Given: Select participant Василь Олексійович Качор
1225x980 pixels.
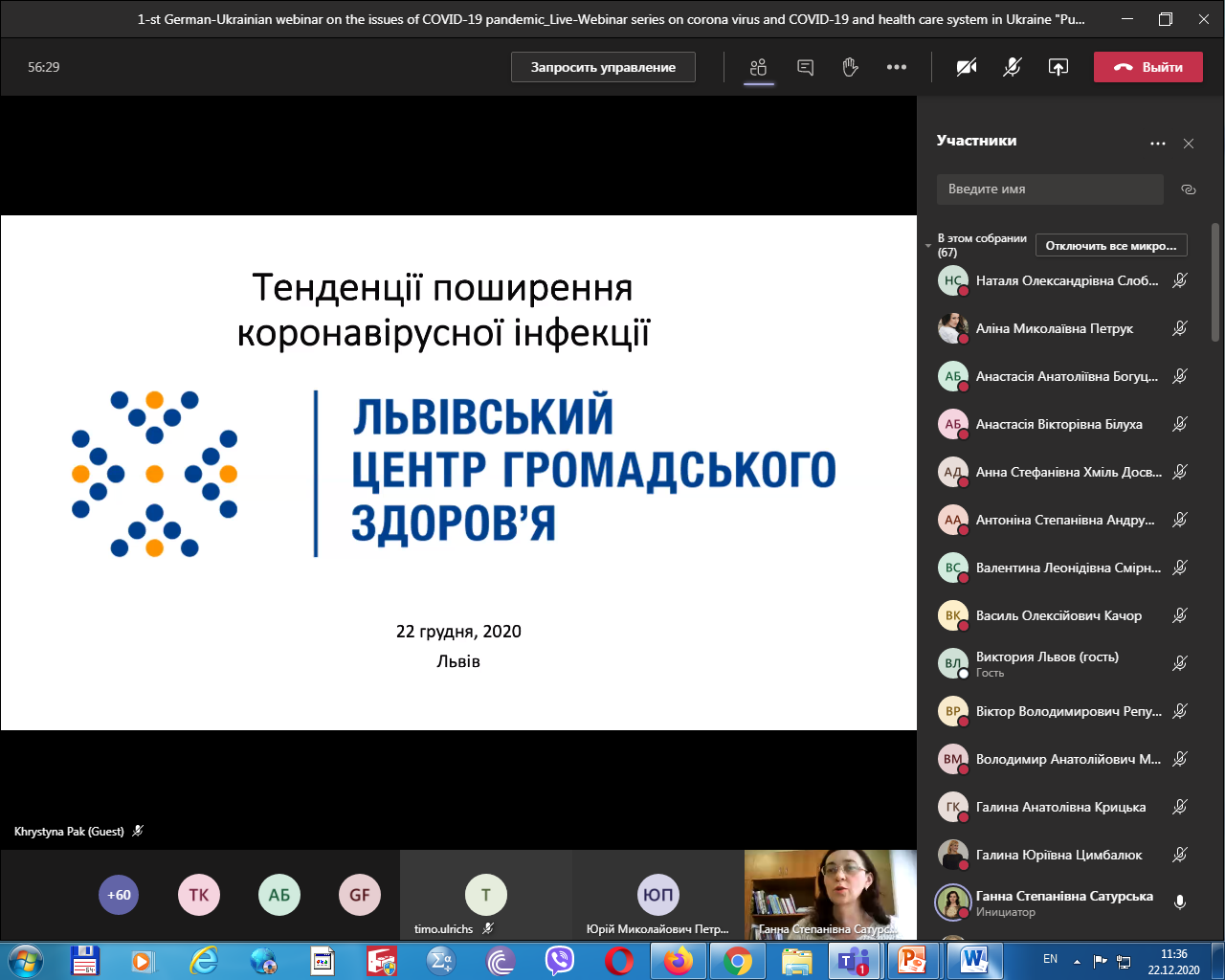Looking at the screenshot, I should [x=1058, y=615].
